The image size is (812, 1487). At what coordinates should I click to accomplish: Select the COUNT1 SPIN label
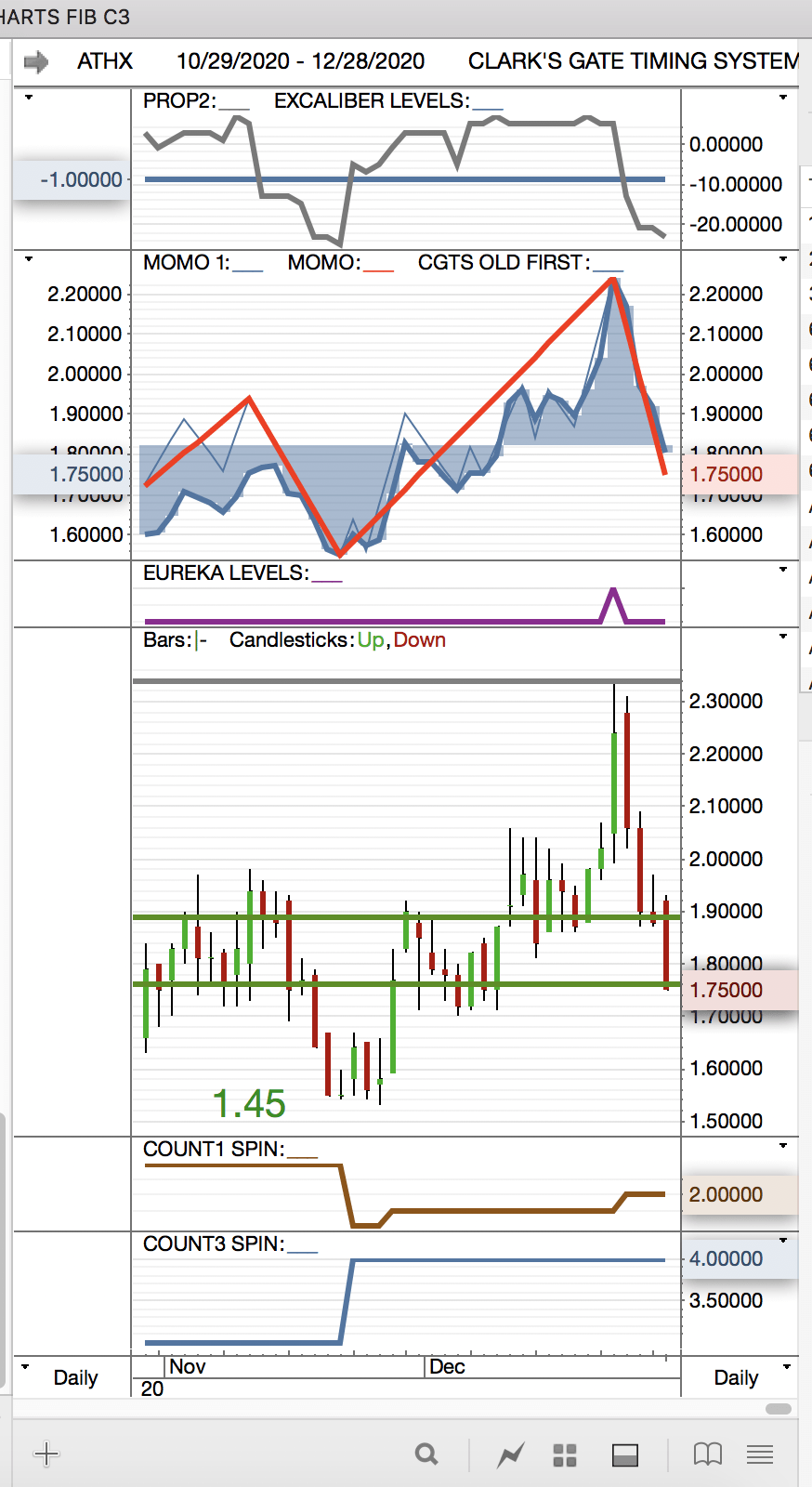point(214,1150)
